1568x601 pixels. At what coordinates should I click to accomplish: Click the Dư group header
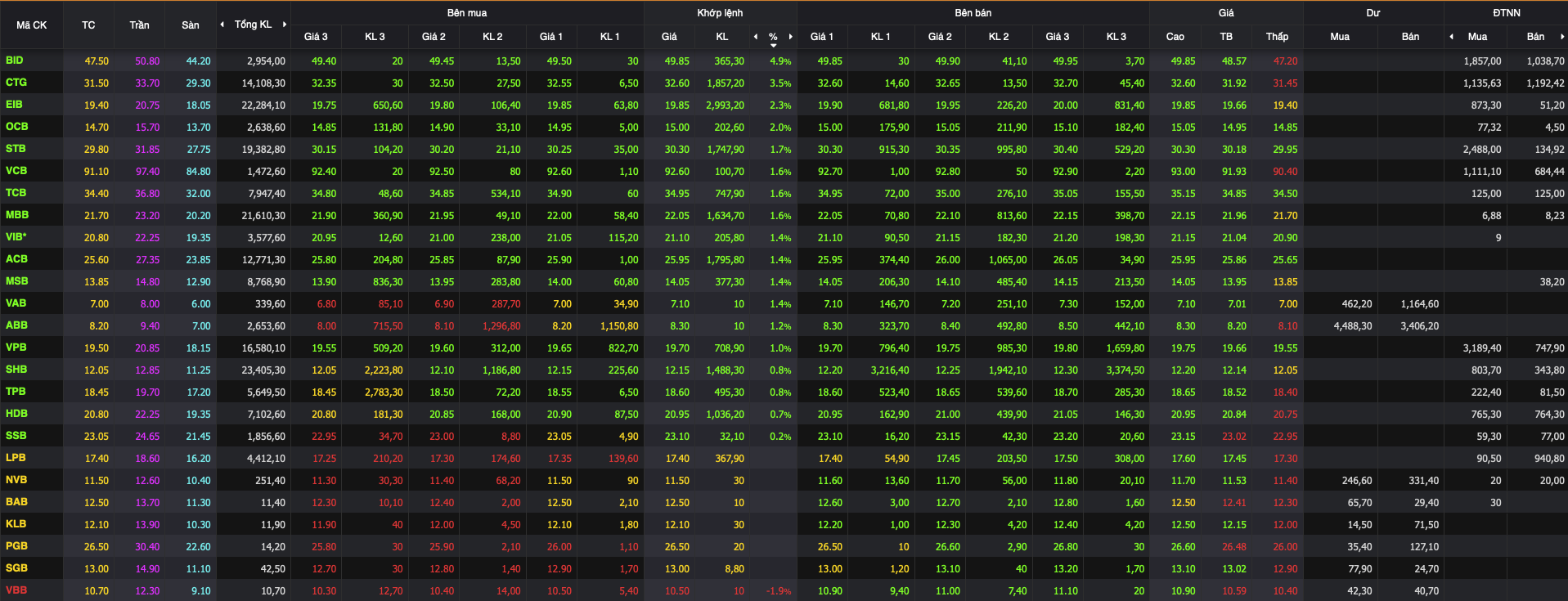1373,13
